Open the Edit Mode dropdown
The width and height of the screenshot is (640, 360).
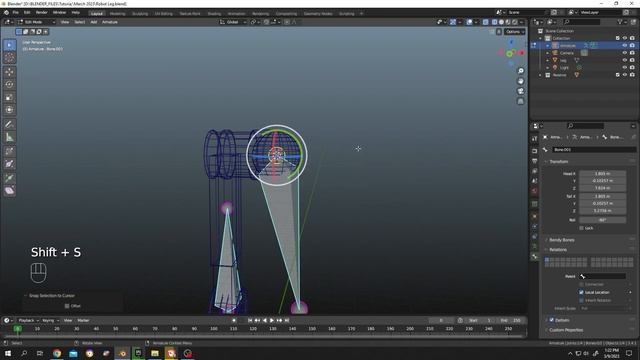[x=36, y=22]
